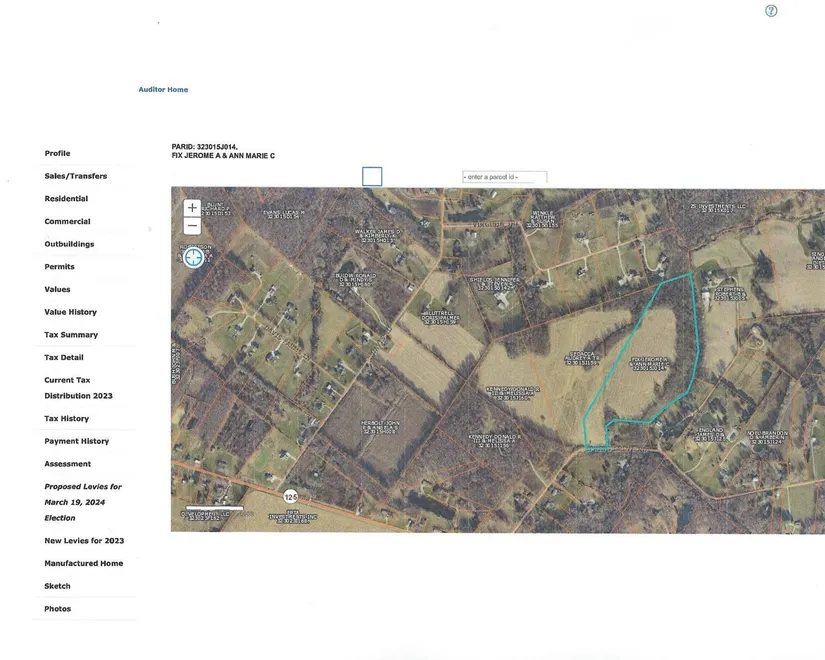The image size is (825, 660).
Task: View Payment History records
Action: [x=76, y=441]
